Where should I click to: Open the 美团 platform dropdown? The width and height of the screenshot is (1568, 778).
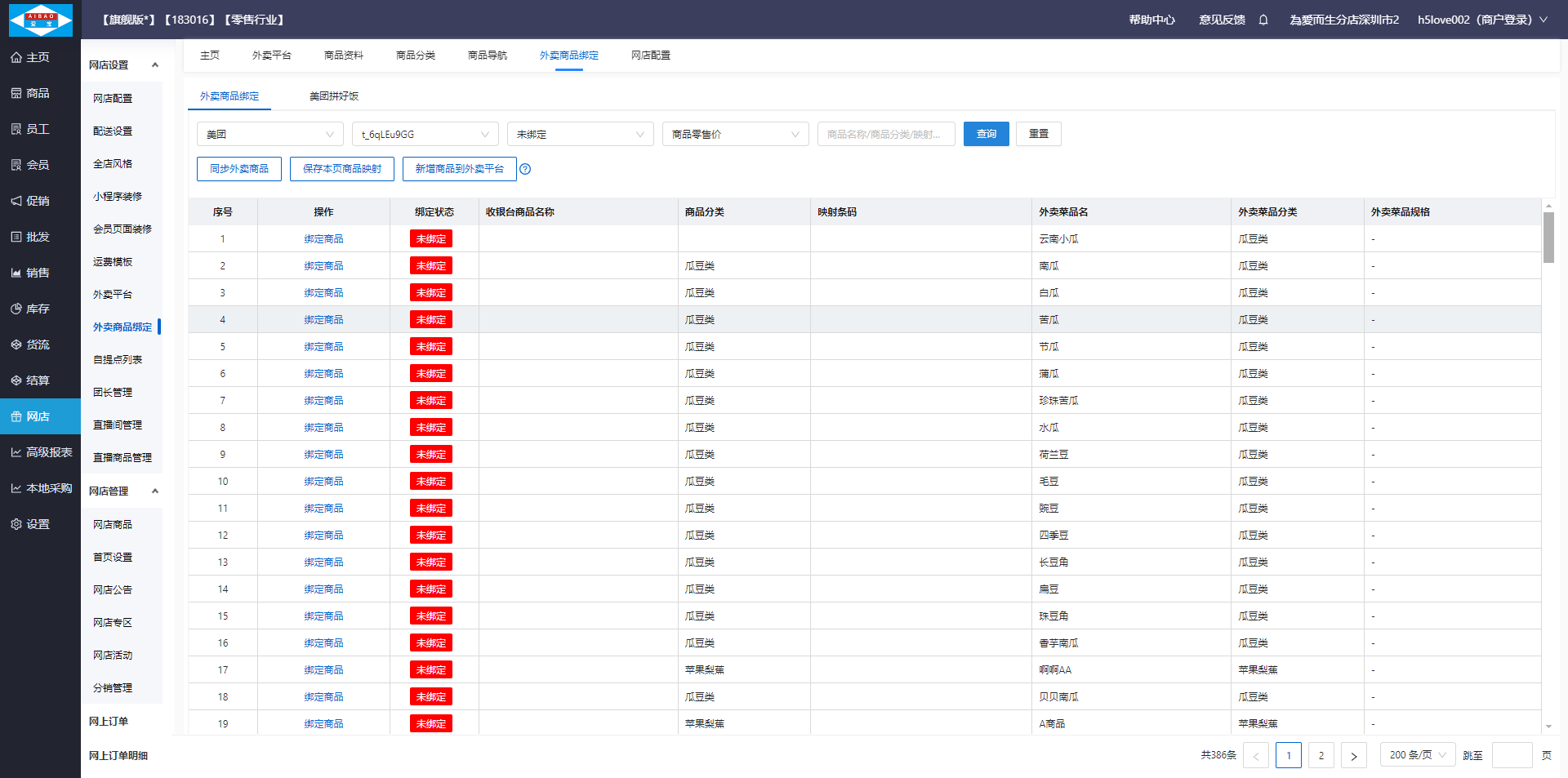[270, 134]
